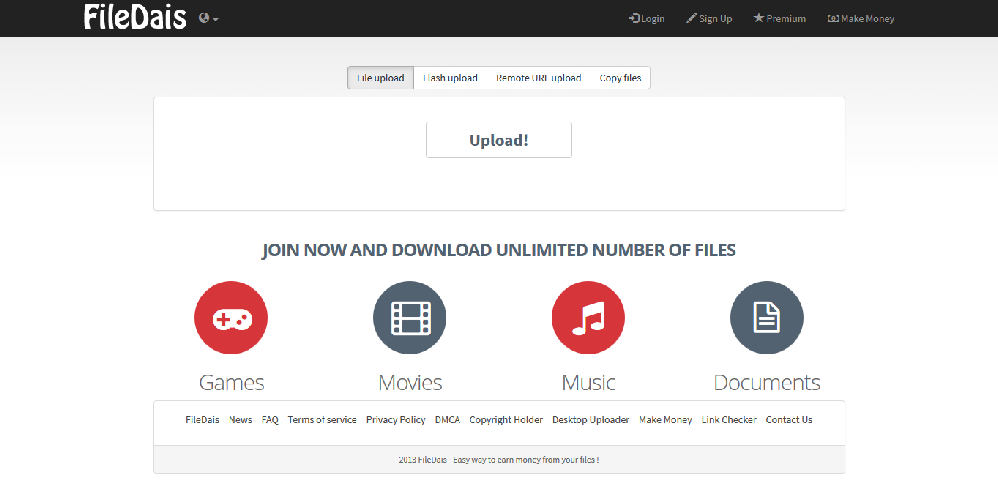Click the red Music note icon

coord(588,317)
